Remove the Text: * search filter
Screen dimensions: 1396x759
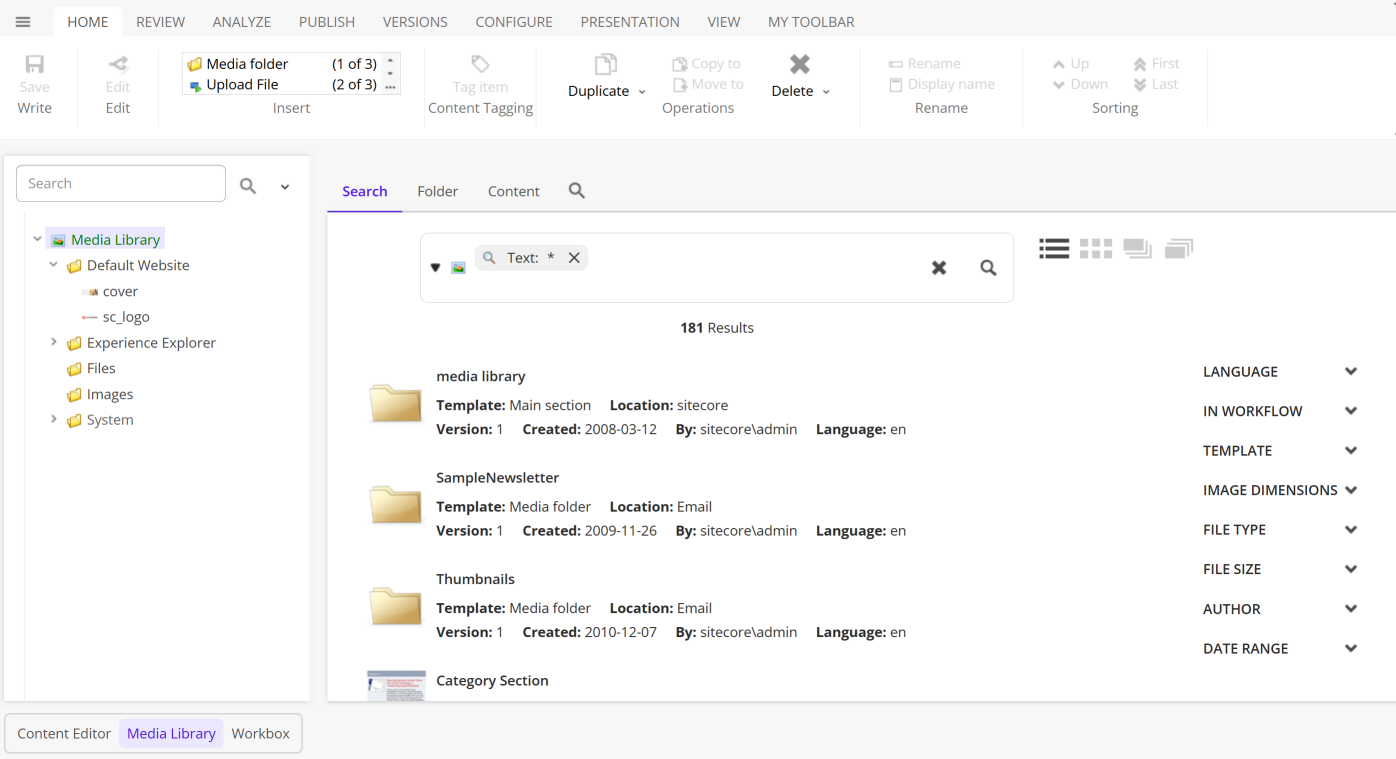coord(574,258)
